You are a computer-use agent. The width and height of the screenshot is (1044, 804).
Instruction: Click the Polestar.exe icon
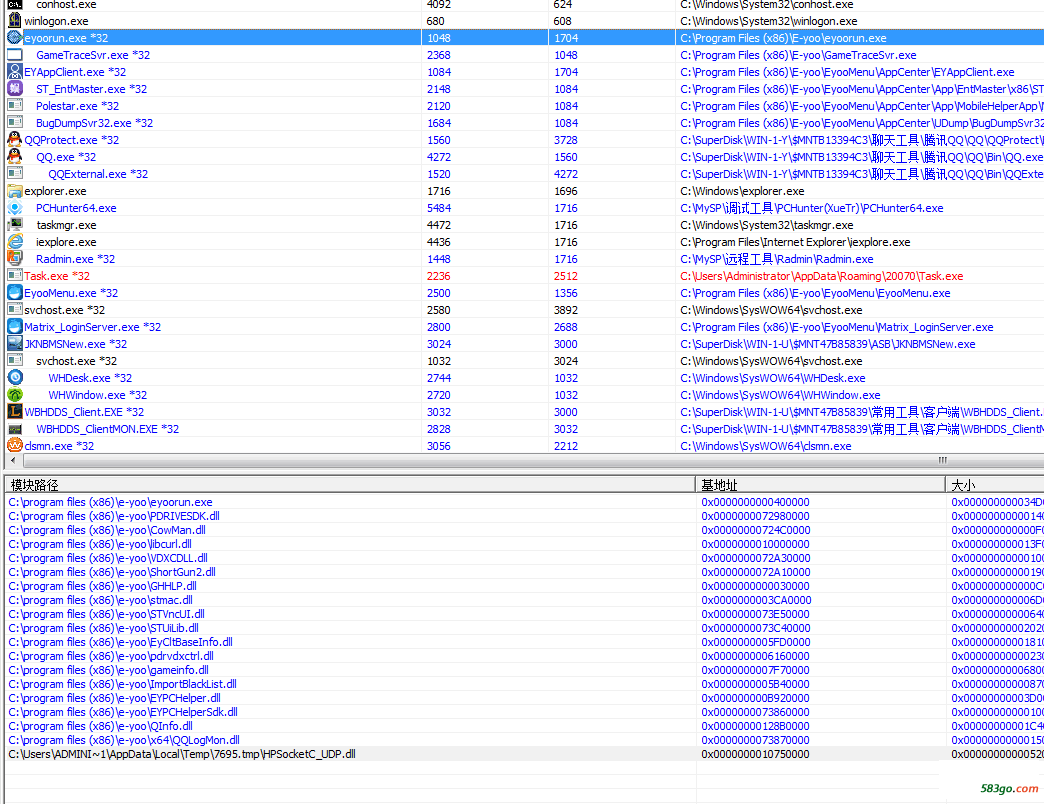[15, 106]
